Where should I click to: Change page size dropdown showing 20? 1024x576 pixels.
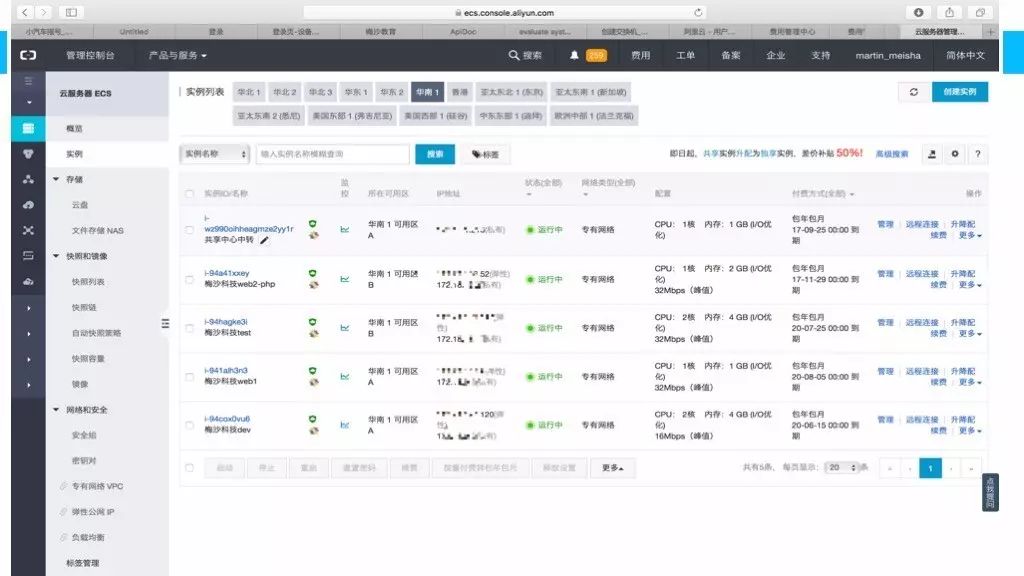click(x=842, y=468)
